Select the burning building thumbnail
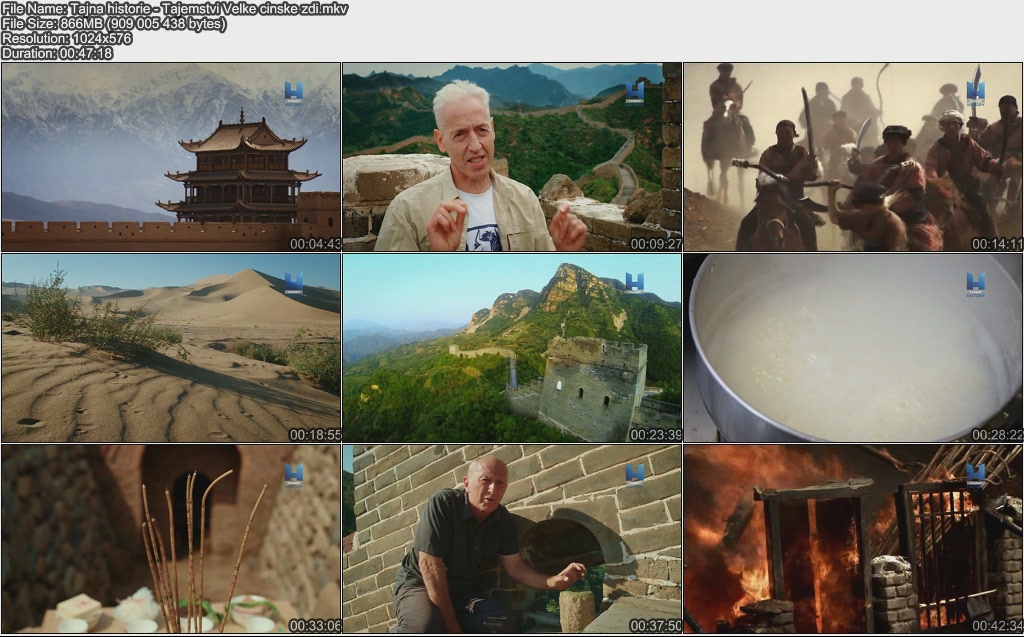This screenshot has width=1024, height=637. (x=853, y=538)
